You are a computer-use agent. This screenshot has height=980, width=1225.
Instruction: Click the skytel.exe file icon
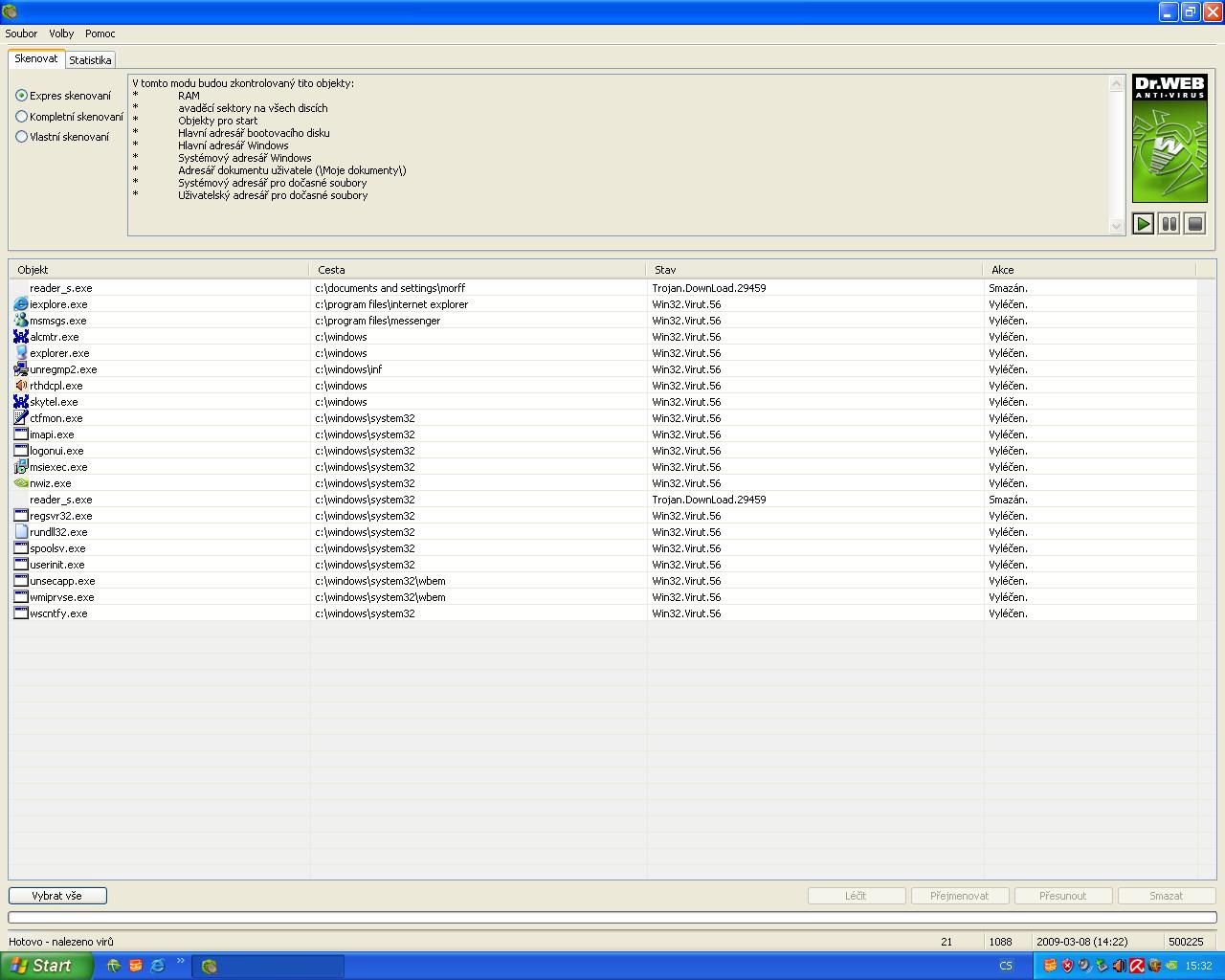pyautogui.click(x=21, y=402)
